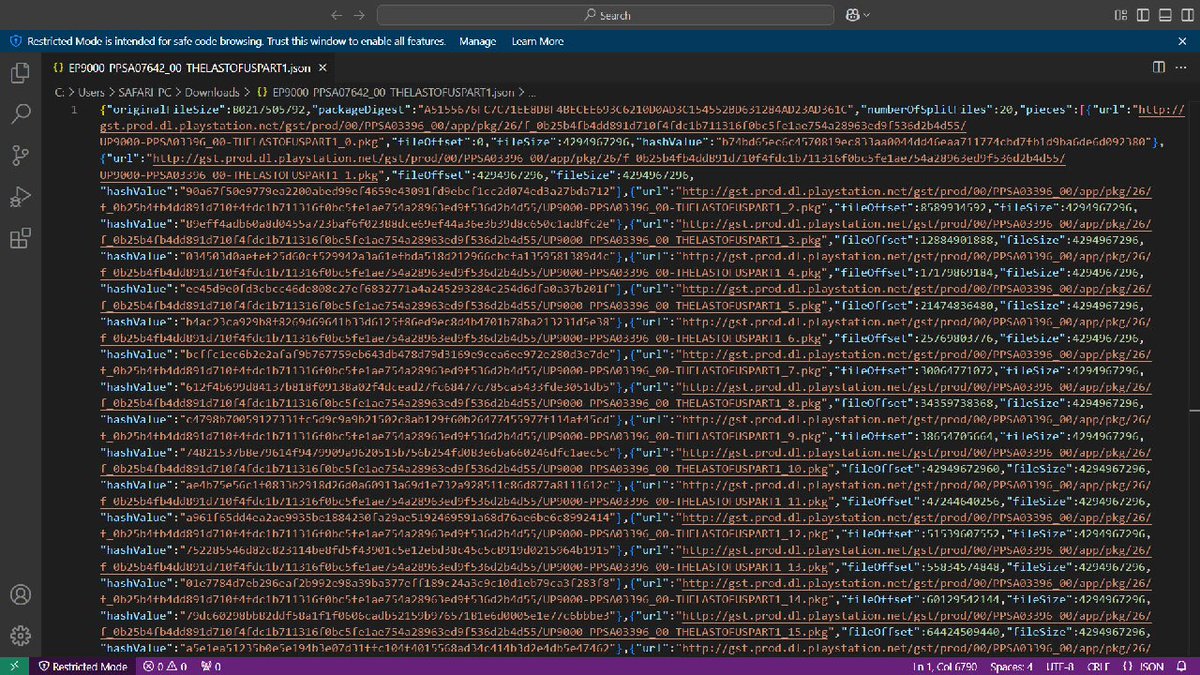Screen dimensions: 1200x675
Task: Split the editor to the right
Action: (1158, 67)
